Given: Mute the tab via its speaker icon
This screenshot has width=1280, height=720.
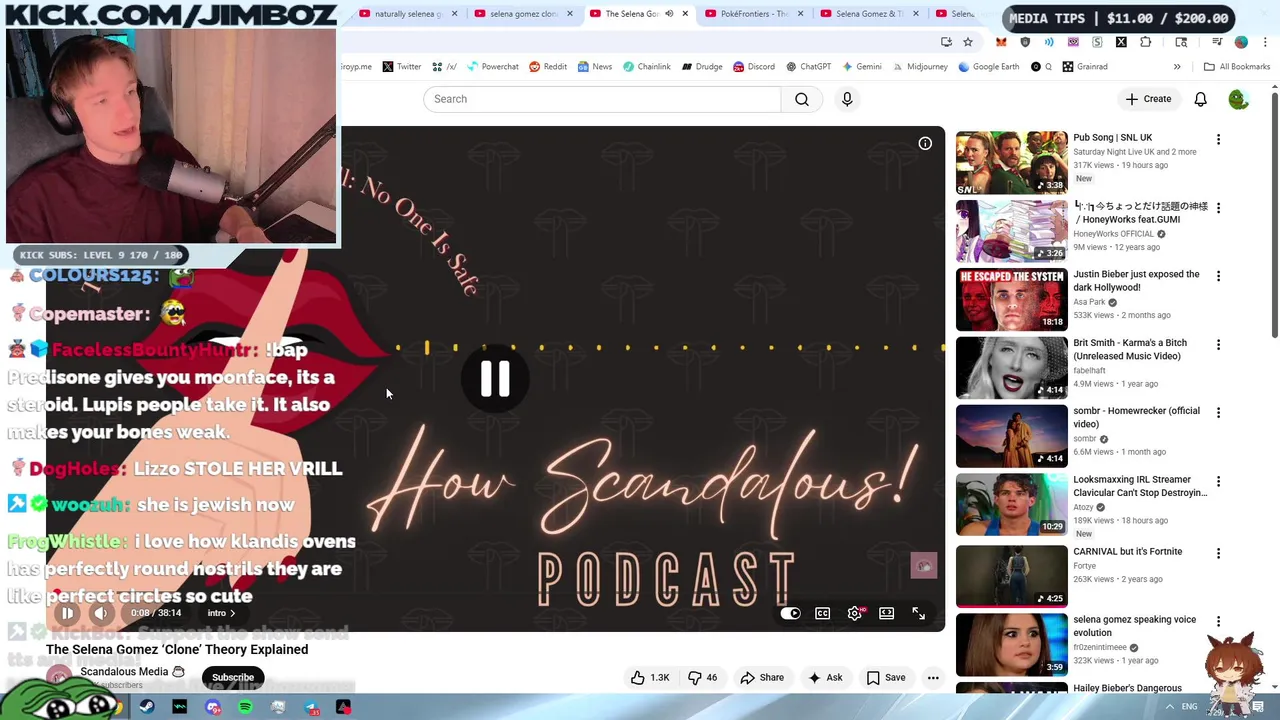Looking at the screenshot, I should pyautogui.click(x=669, y=14).
